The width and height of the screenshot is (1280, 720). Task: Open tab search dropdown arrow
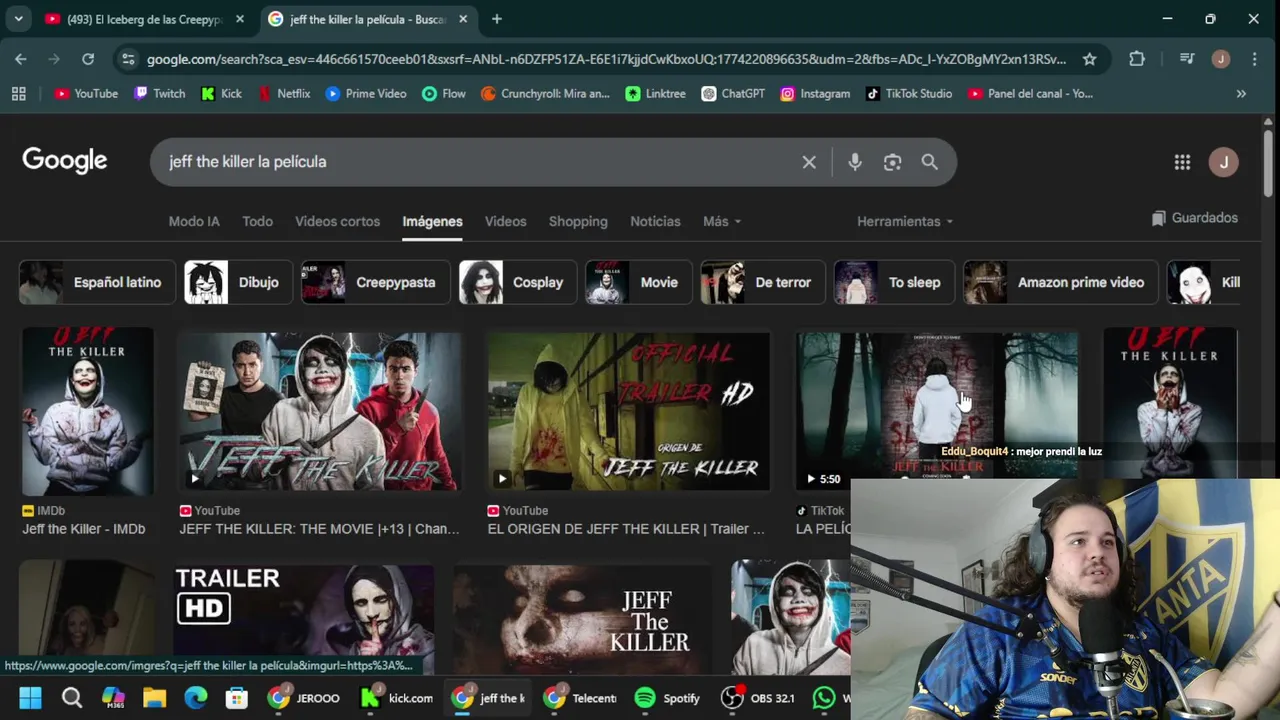18,19
